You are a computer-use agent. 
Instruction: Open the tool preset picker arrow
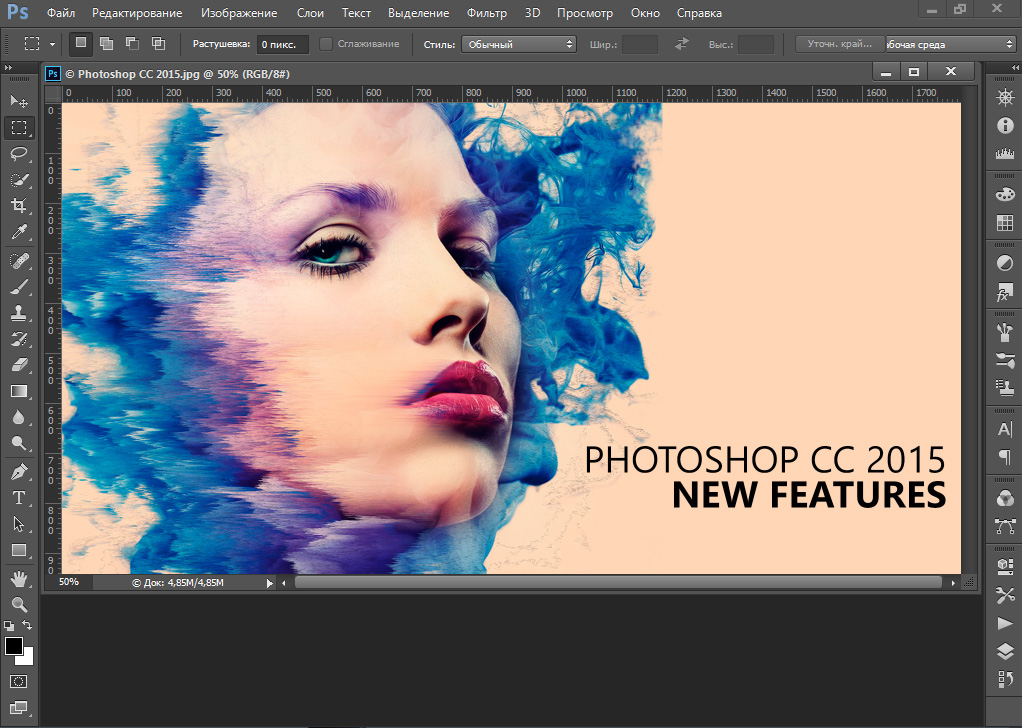52,44
